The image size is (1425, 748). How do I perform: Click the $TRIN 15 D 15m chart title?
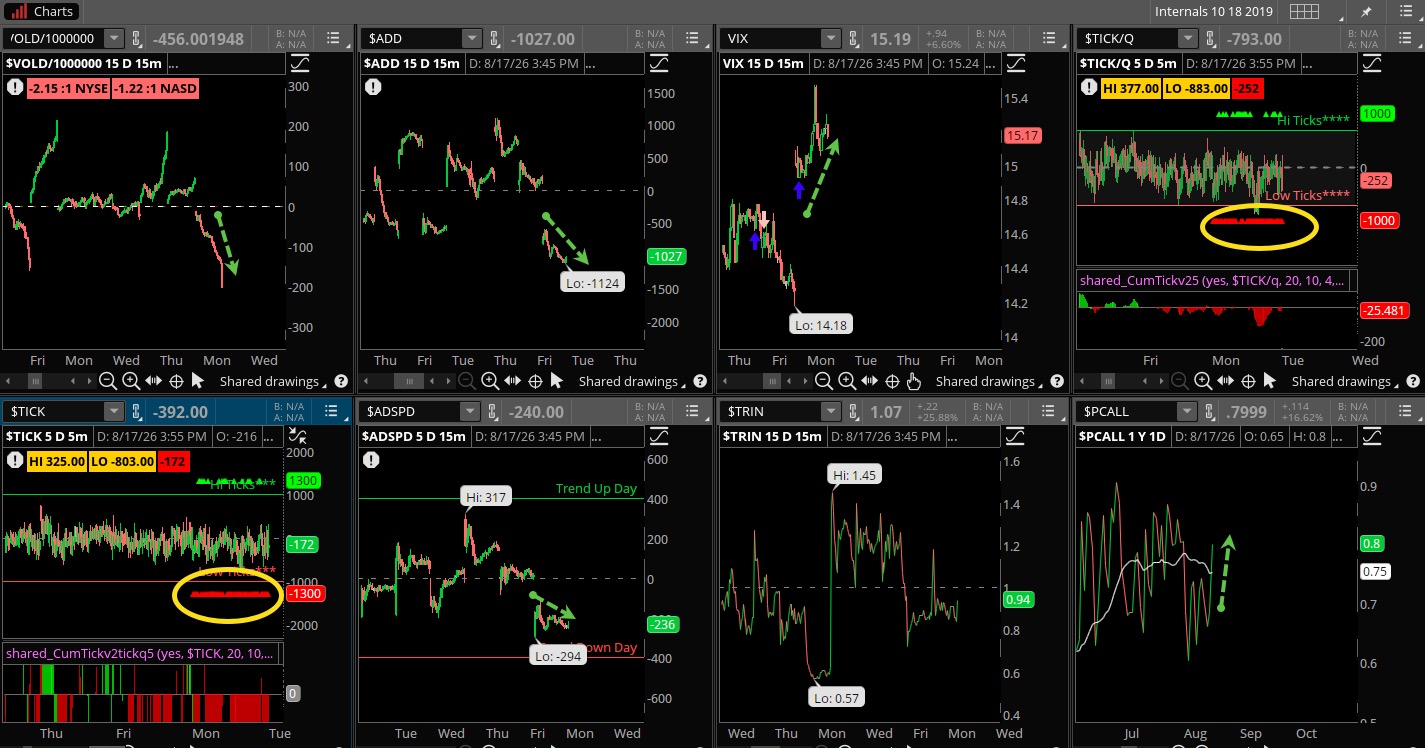tap(774, 436)
